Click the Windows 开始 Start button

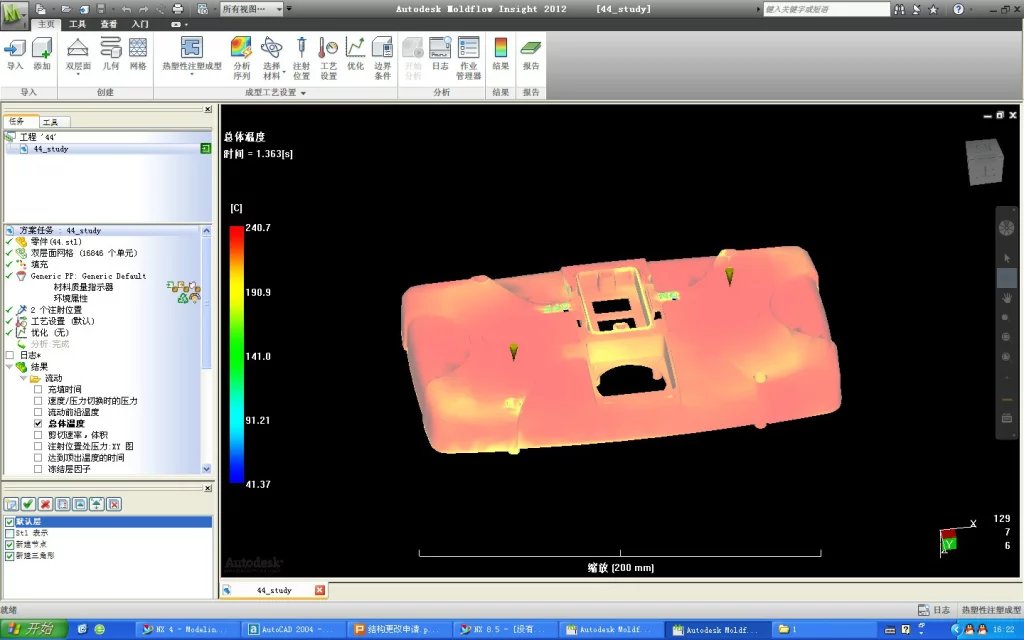[x=33, y=629]
